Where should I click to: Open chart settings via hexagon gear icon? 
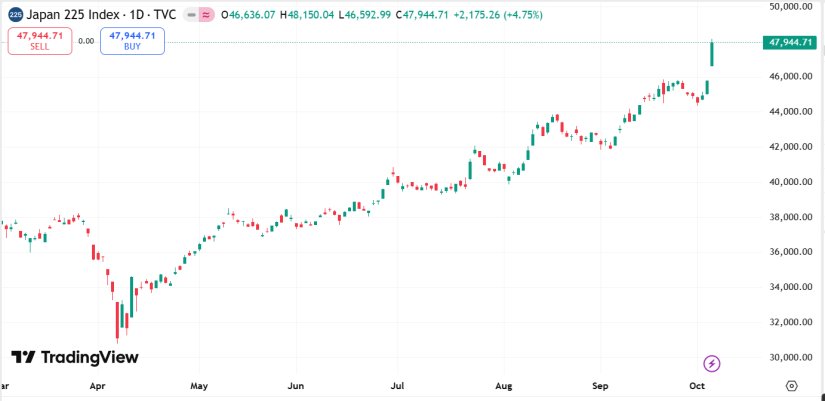click(791, 385)
